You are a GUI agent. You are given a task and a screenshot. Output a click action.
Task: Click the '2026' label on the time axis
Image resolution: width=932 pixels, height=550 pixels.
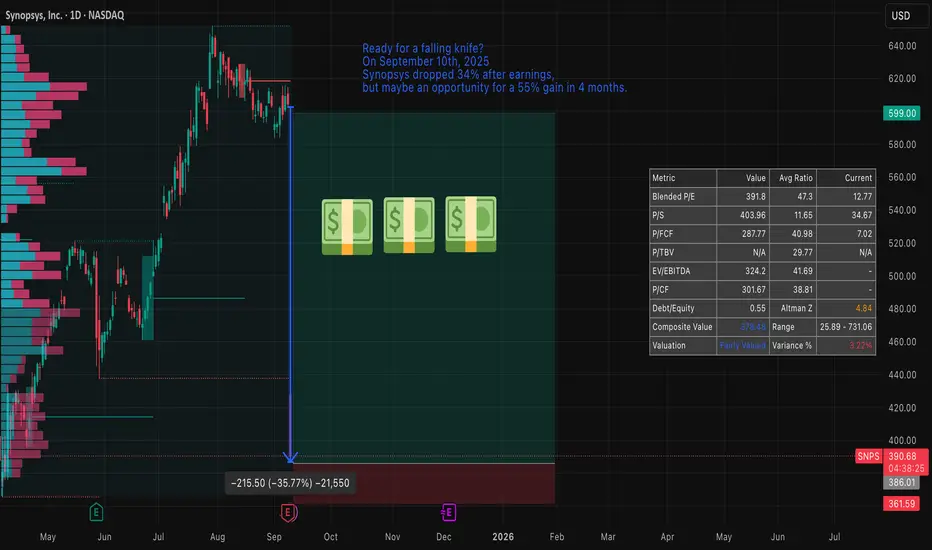point(503,536)
